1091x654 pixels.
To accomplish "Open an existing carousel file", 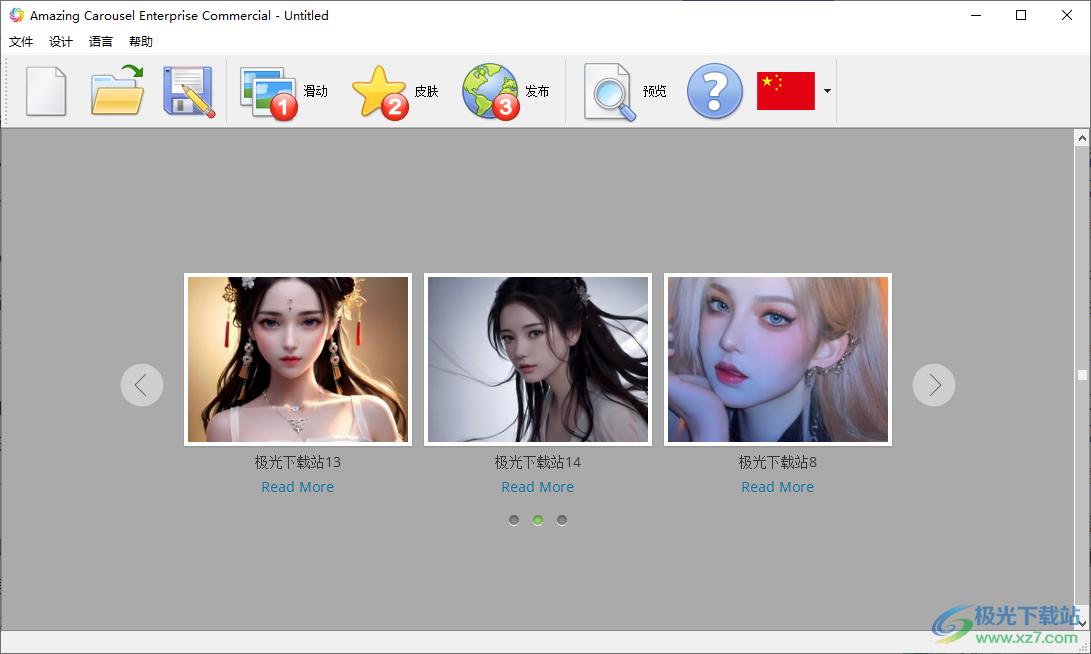I will coord(116,91).
